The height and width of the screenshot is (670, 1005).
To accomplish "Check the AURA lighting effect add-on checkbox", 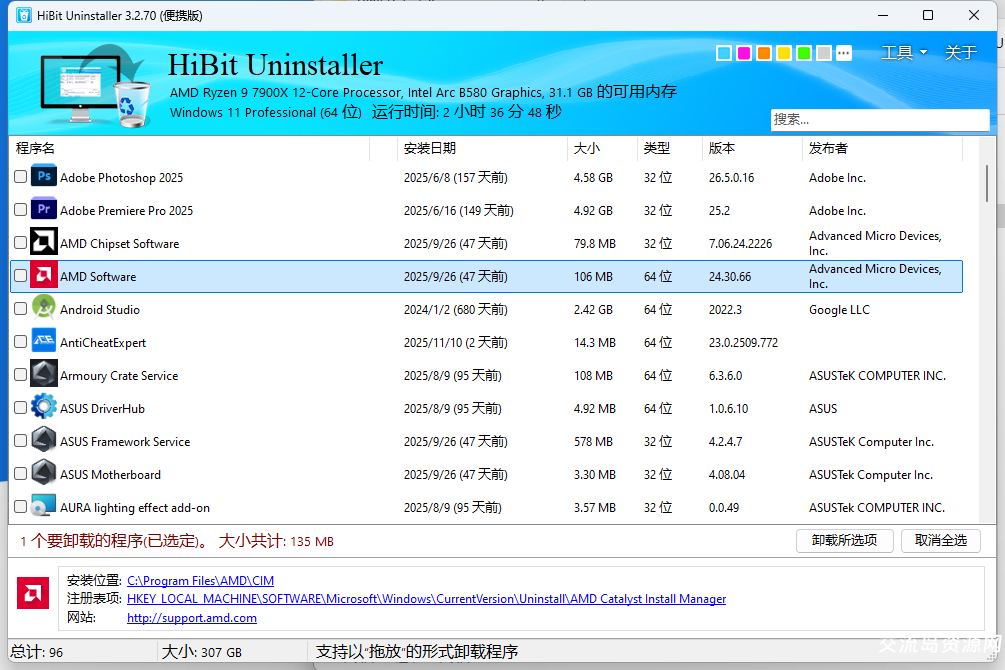I will point(21,507).
